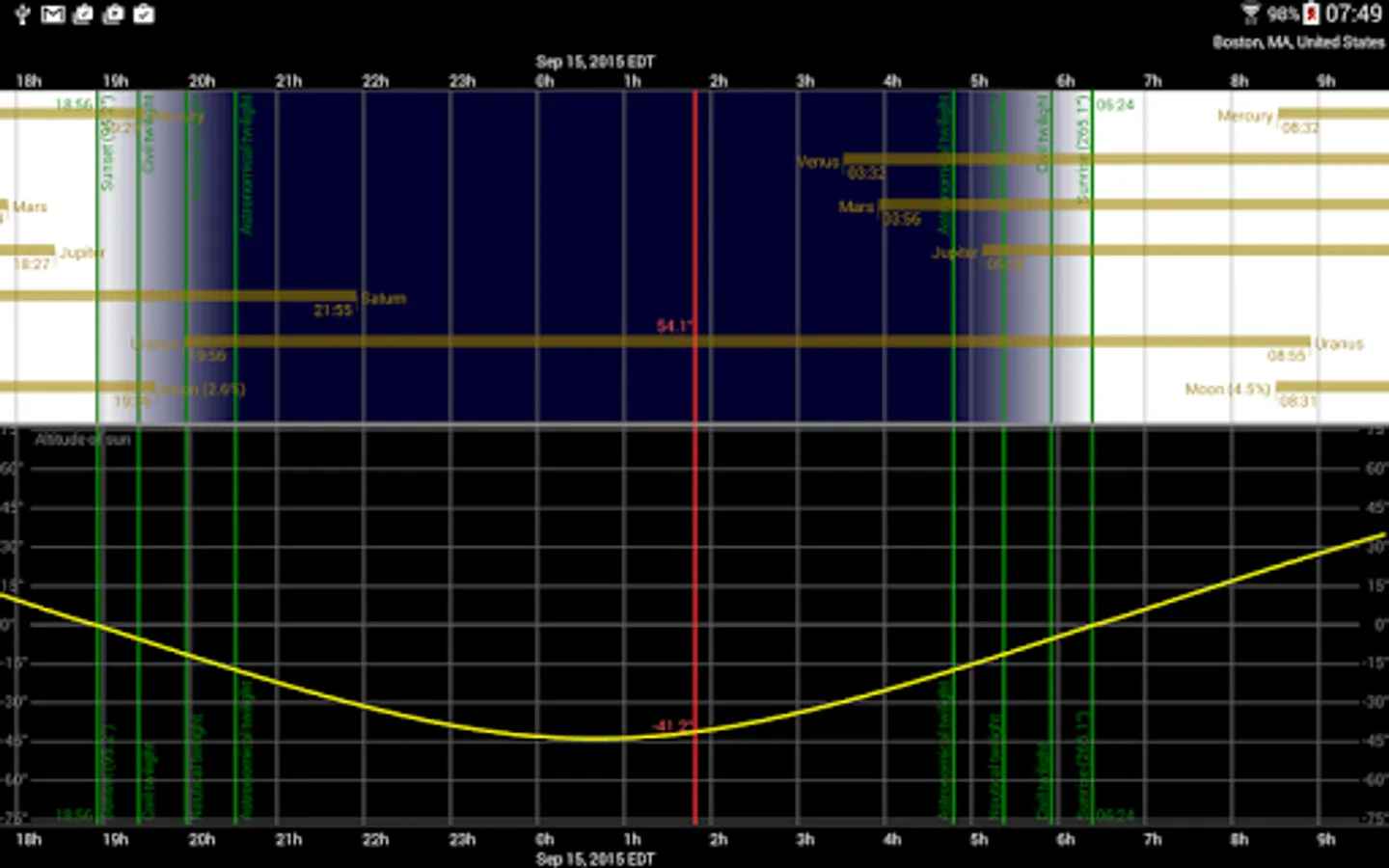
Task: Tap Mercury rise time 08:32
Action: pos(1299,127)
